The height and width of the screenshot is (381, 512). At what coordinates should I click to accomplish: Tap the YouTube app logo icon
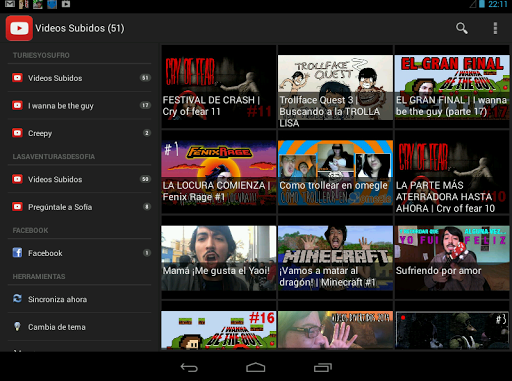pos(19,28)
